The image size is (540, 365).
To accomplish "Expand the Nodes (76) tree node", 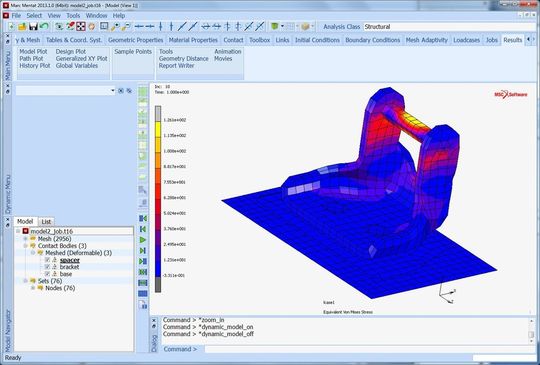I will (33, 288).
